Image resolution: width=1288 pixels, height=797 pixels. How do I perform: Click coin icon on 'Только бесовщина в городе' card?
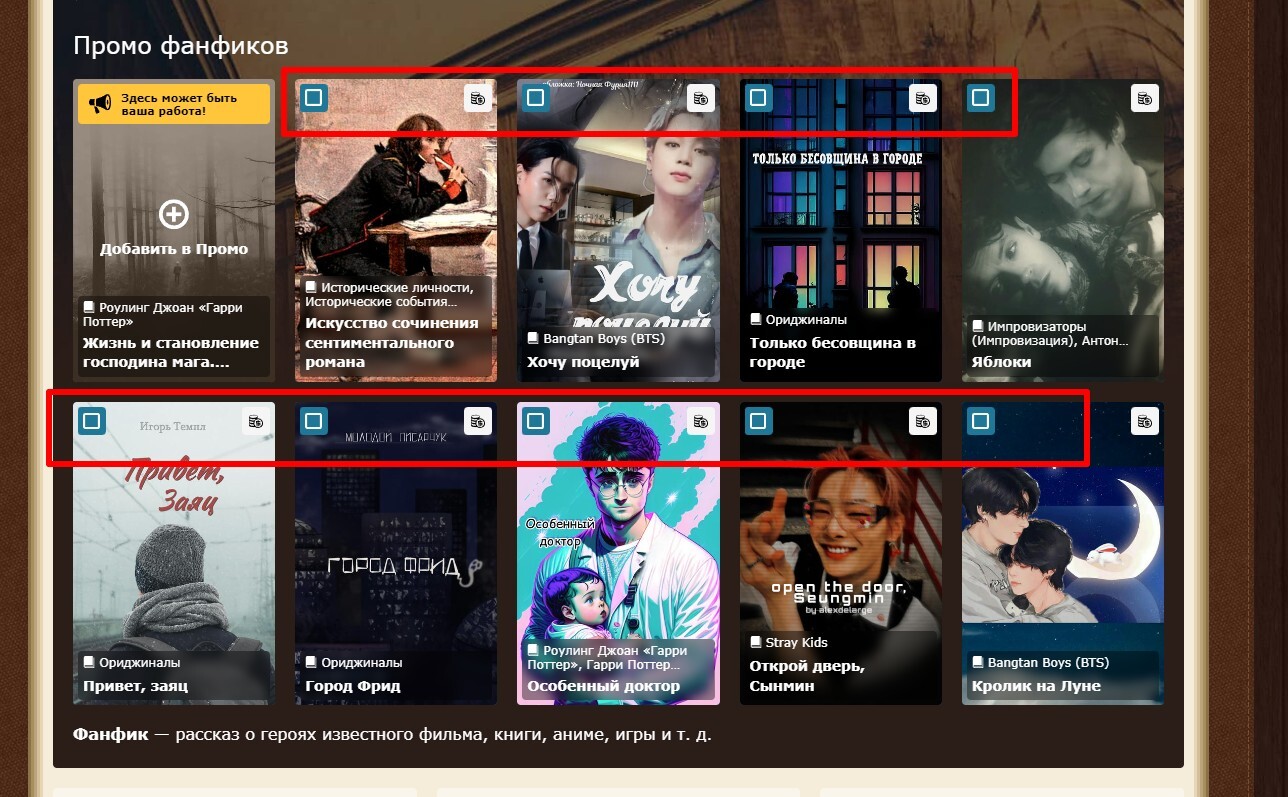point(922,98)
